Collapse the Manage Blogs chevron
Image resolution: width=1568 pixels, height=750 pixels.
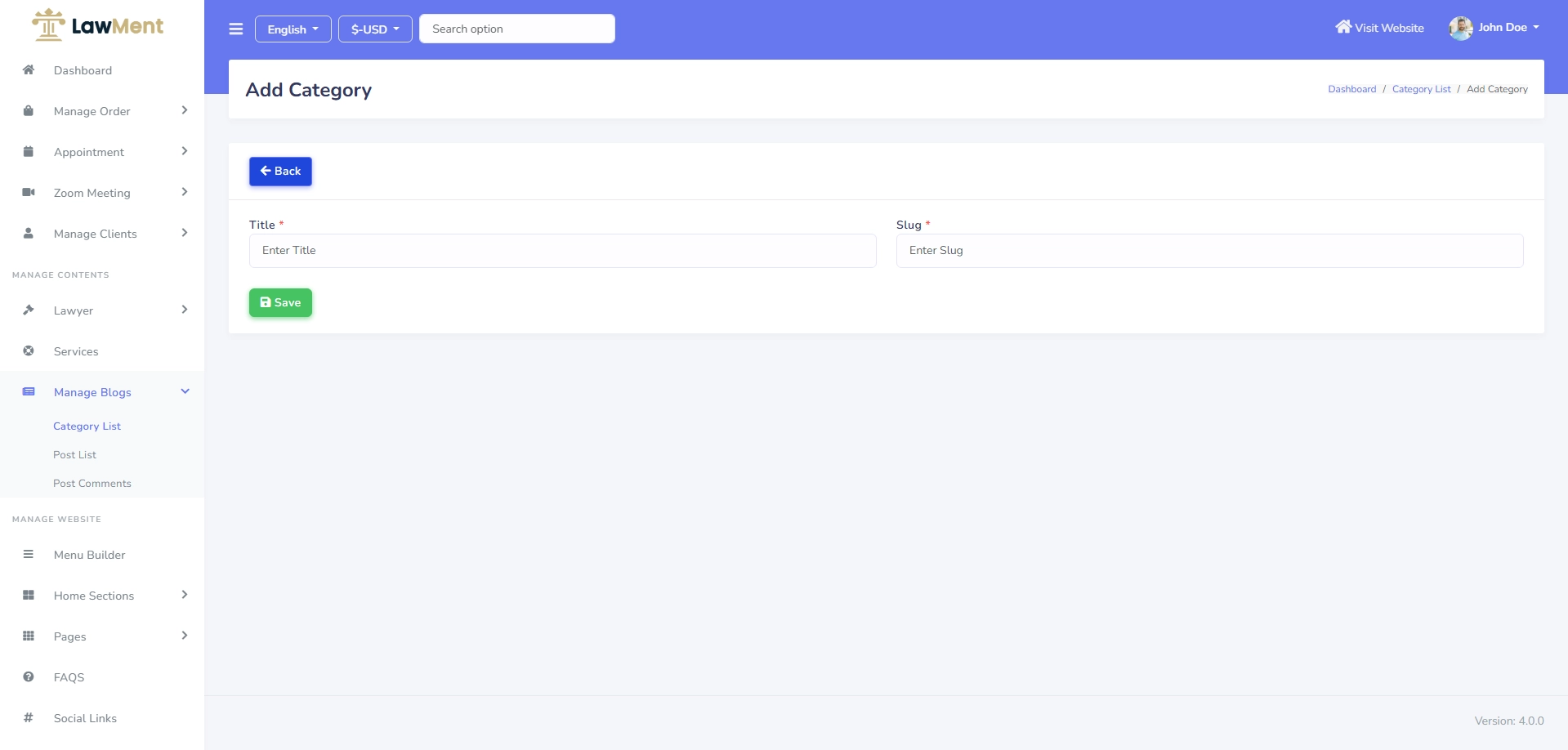coord(185,391)
